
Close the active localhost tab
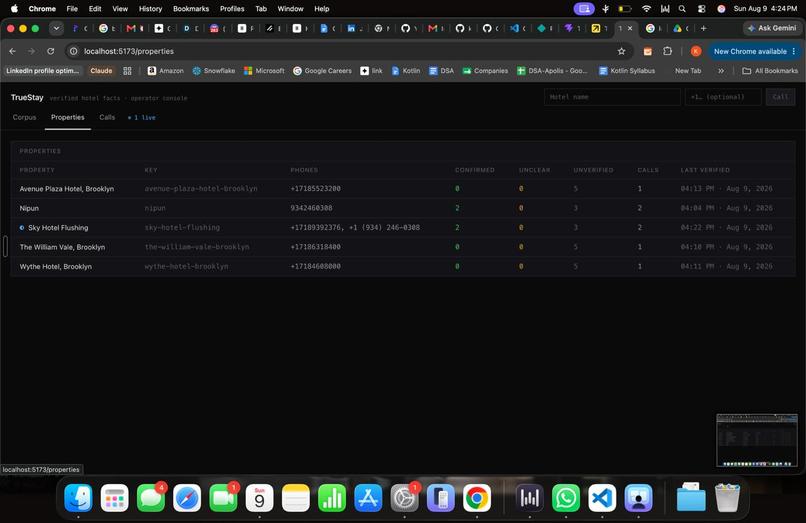[630, 28]
